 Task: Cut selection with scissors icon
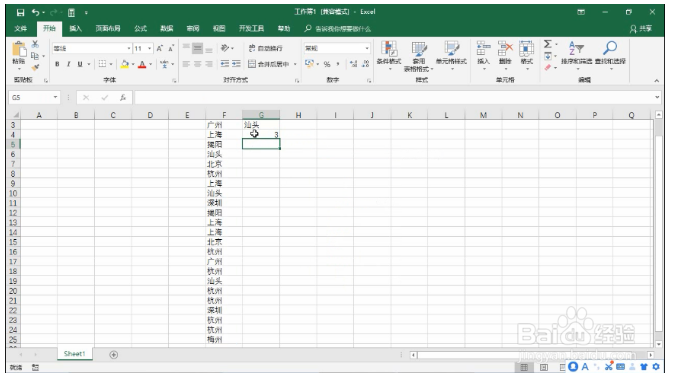click(x=35, y=44)
